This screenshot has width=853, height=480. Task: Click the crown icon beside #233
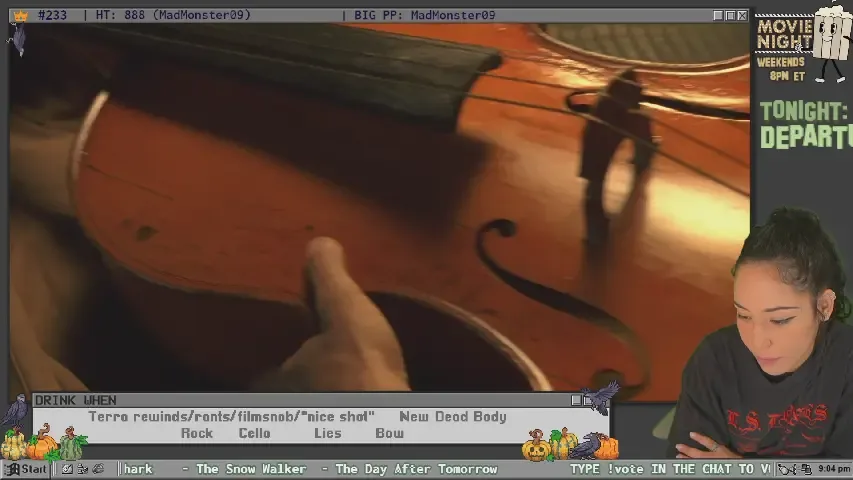pos(19,15)
